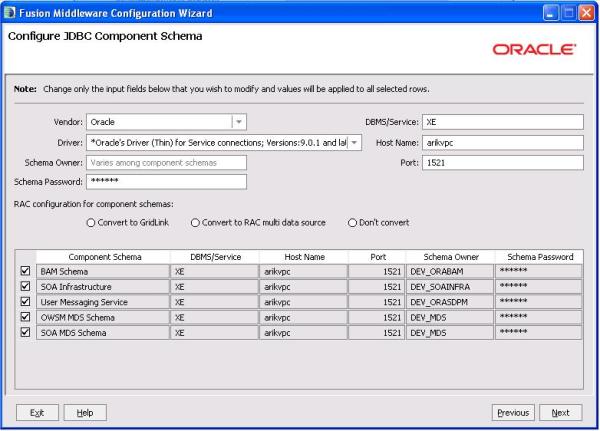Image resolution: width=600 pixels, height=431 pixels.
Task: Minimize the Configuration Wizard window
Action: 552,11
